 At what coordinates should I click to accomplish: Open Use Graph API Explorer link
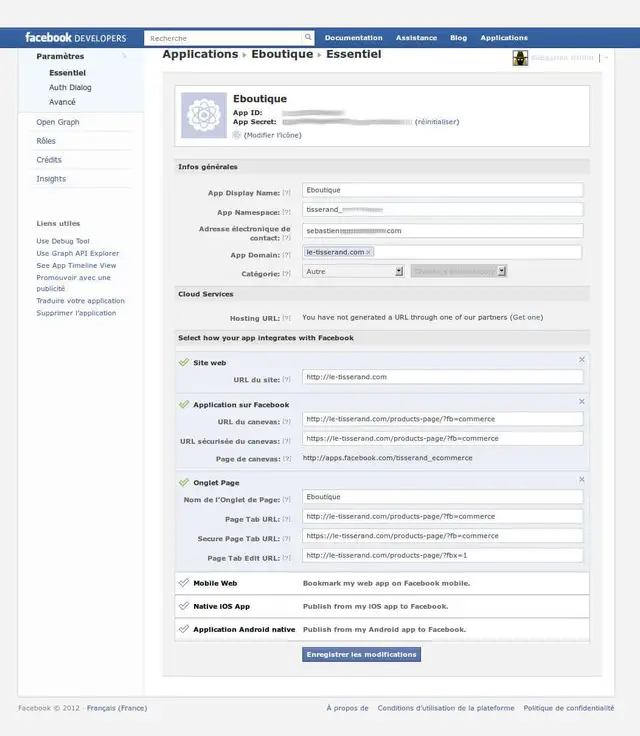coord(78,253)
